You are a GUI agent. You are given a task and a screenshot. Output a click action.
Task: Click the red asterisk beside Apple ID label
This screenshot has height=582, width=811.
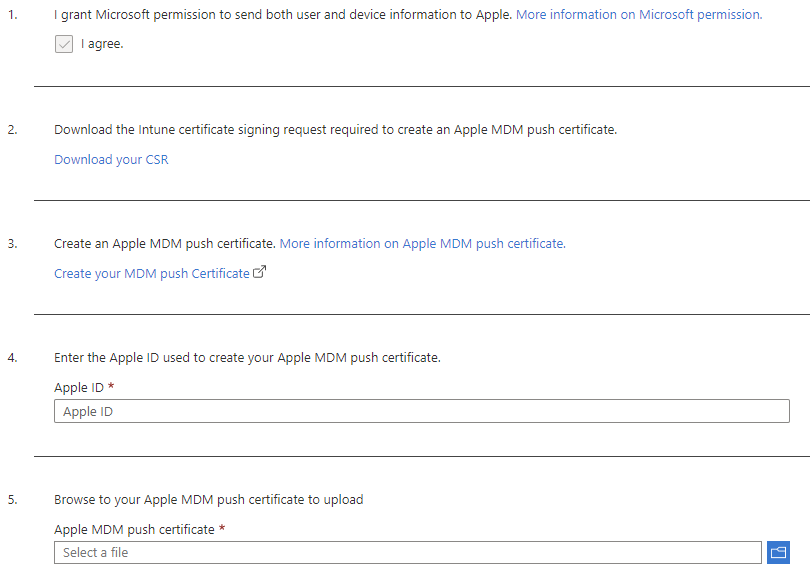[x=111, y=386]
